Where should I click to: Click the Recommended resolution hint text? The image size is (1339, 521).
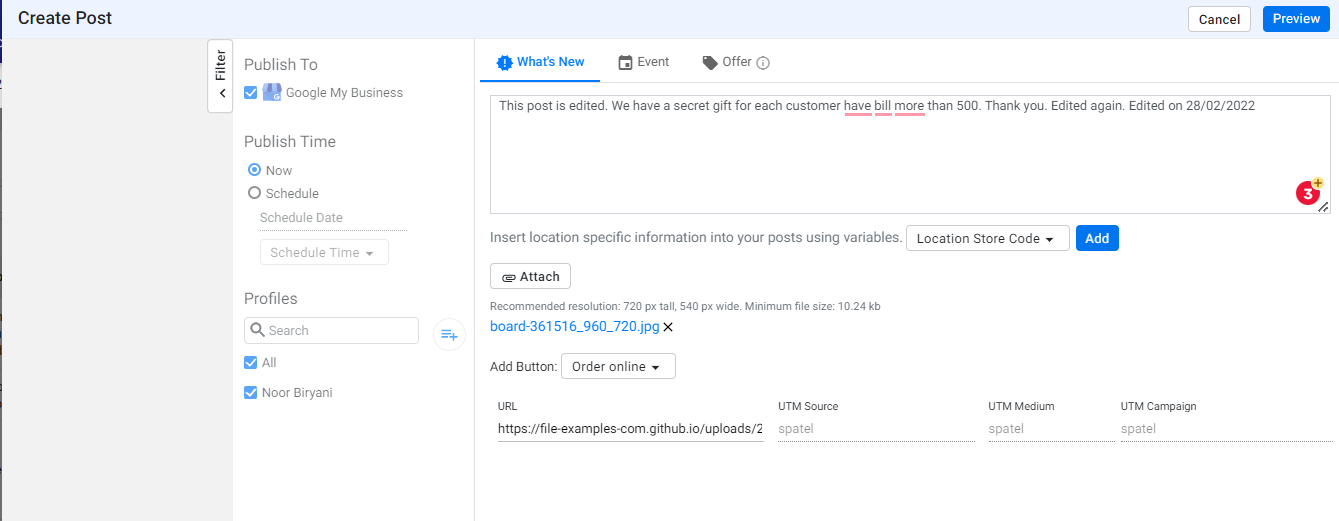pos(685,306)
